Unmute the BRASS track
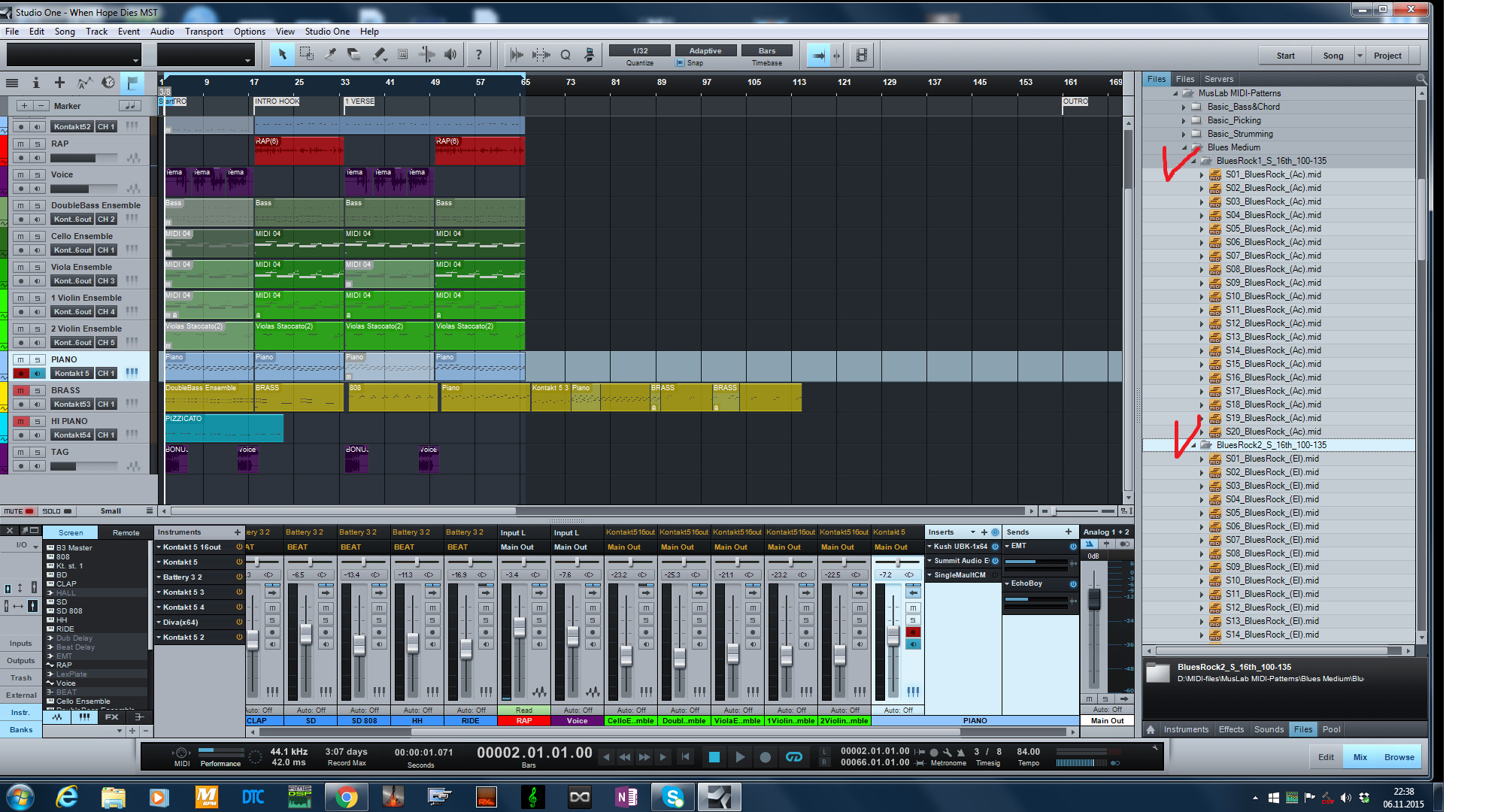This screenshot has width=1507, height=812. [21, 390]
